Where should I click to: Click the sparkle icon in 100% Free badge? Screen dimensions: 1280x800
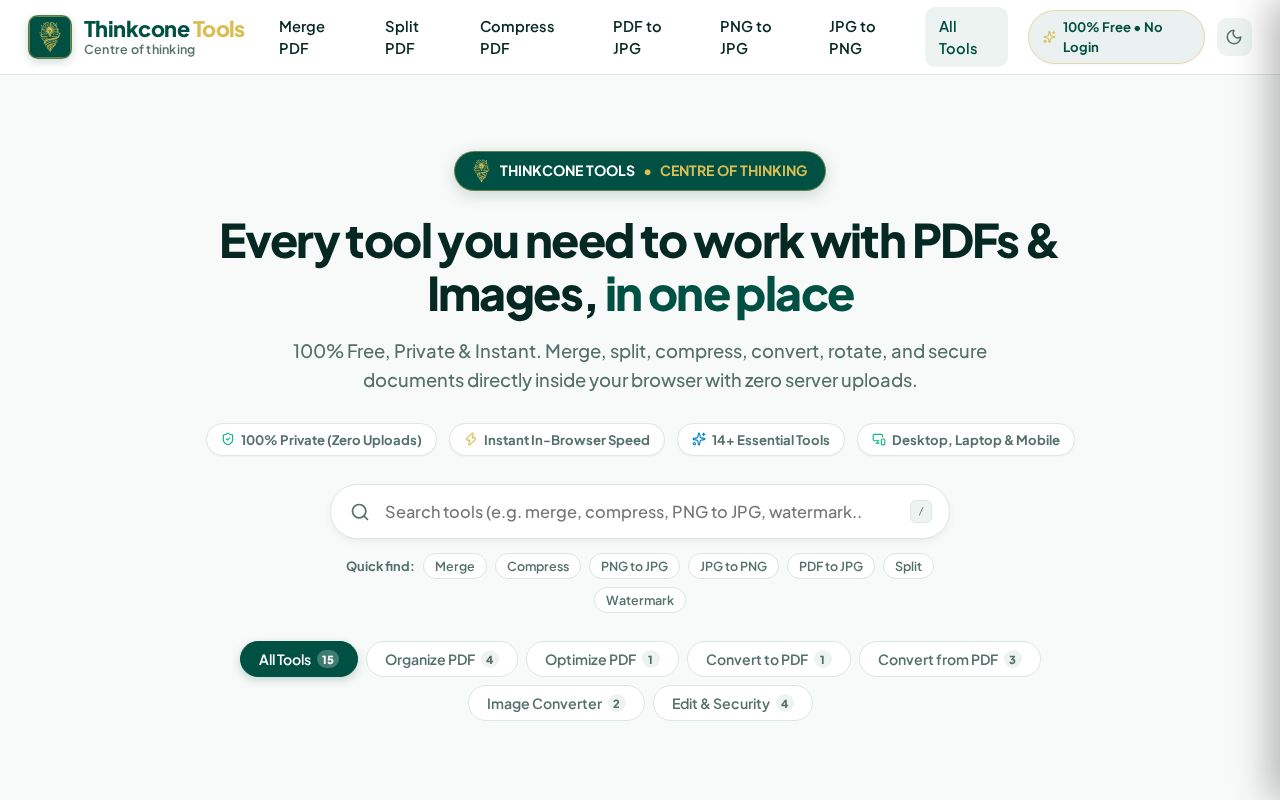click(1049, 37)
